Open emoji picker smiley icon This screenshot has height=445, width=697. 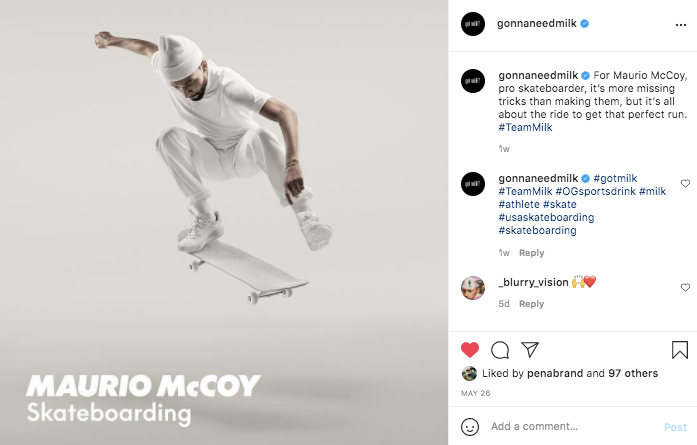tap(470, 427)
